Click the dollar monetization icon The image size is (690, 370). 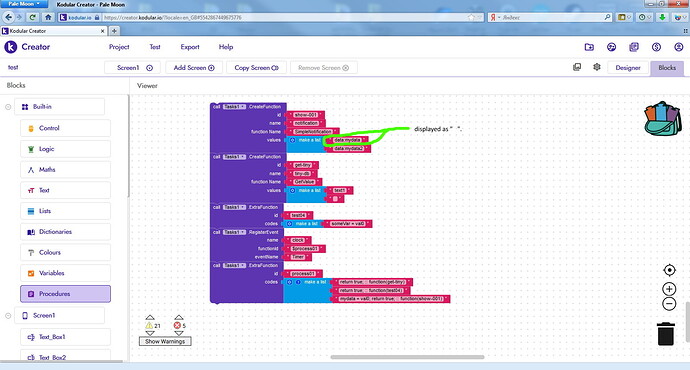pyautogui.click(x=656, y=47)
